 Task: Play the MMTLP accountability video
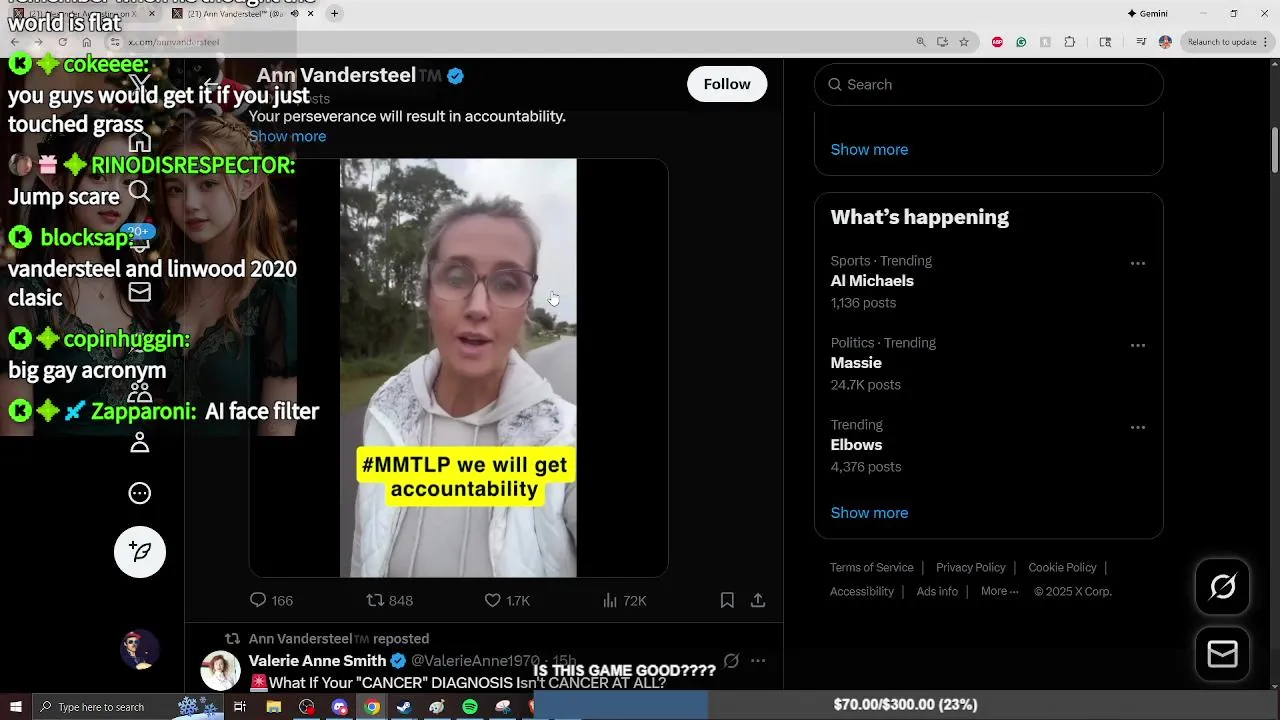click(458, 368)
